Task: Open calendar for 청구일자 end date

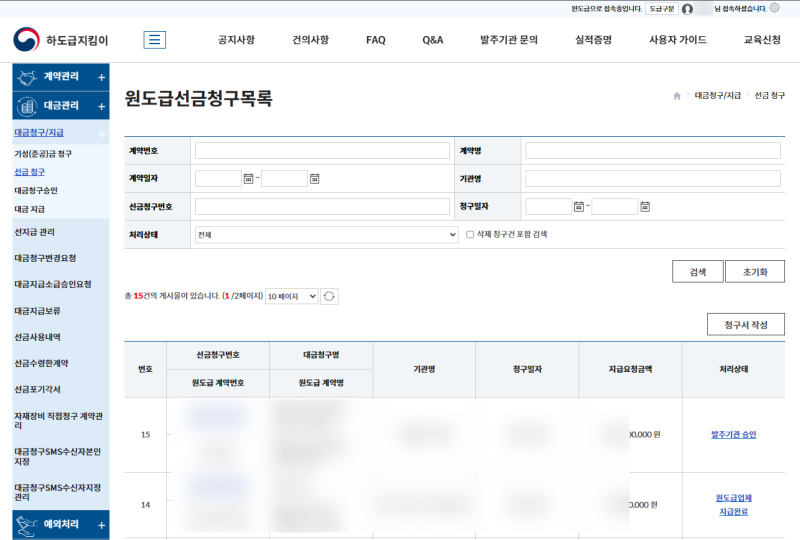Action: [645, 207]
